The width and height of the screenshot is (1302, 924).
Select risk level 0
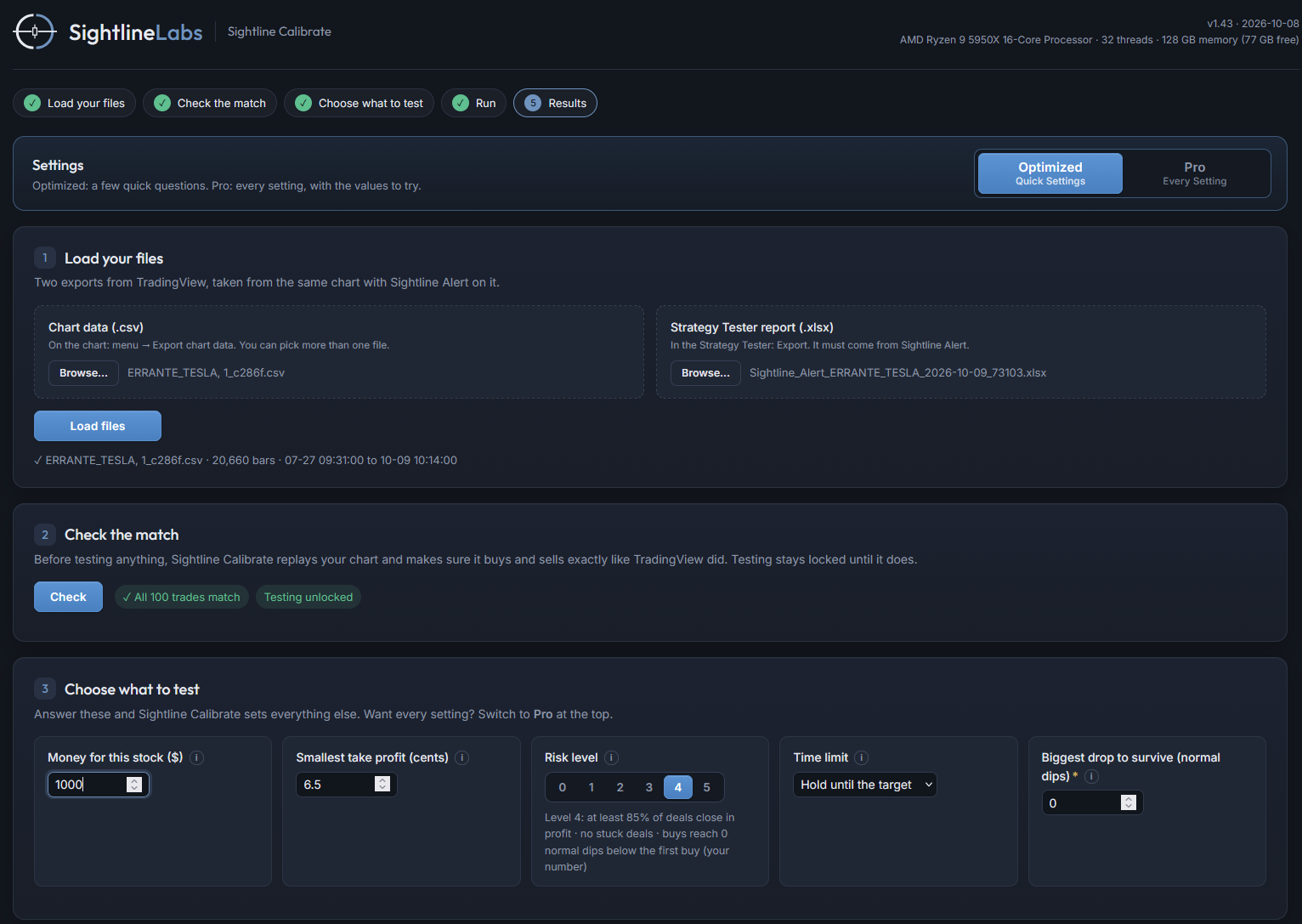[563, 787]
